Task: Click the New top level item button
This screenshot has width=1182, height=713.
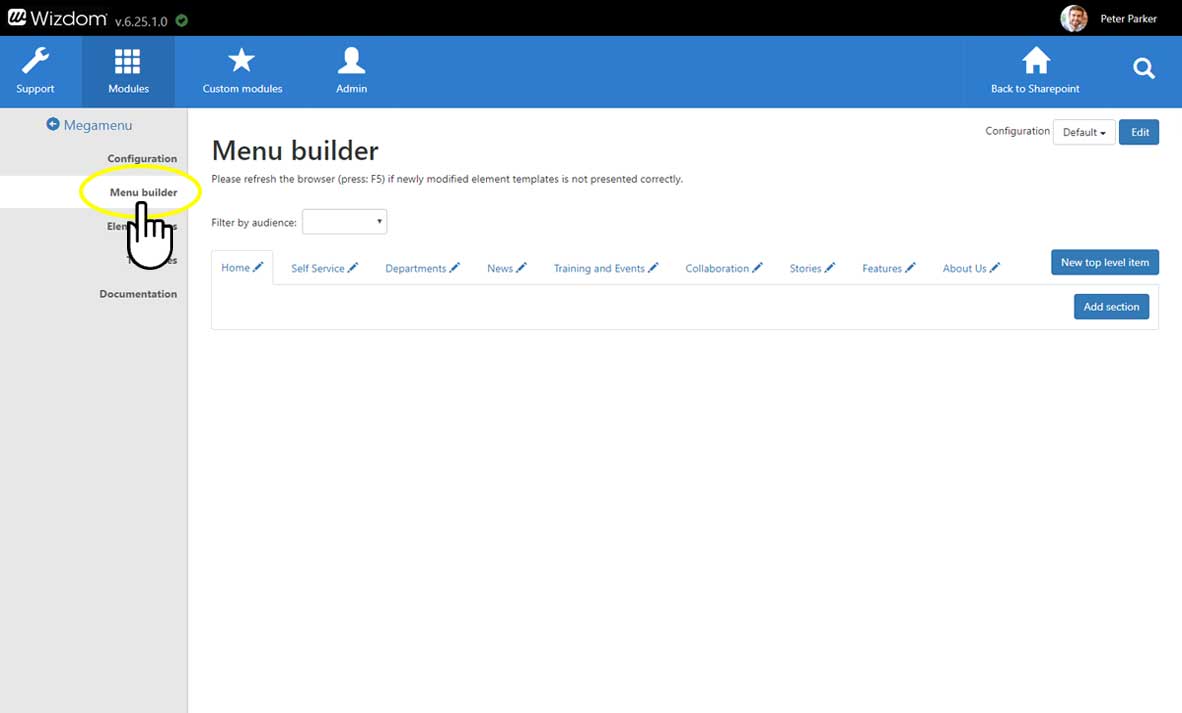Action: pos(1104,262)
